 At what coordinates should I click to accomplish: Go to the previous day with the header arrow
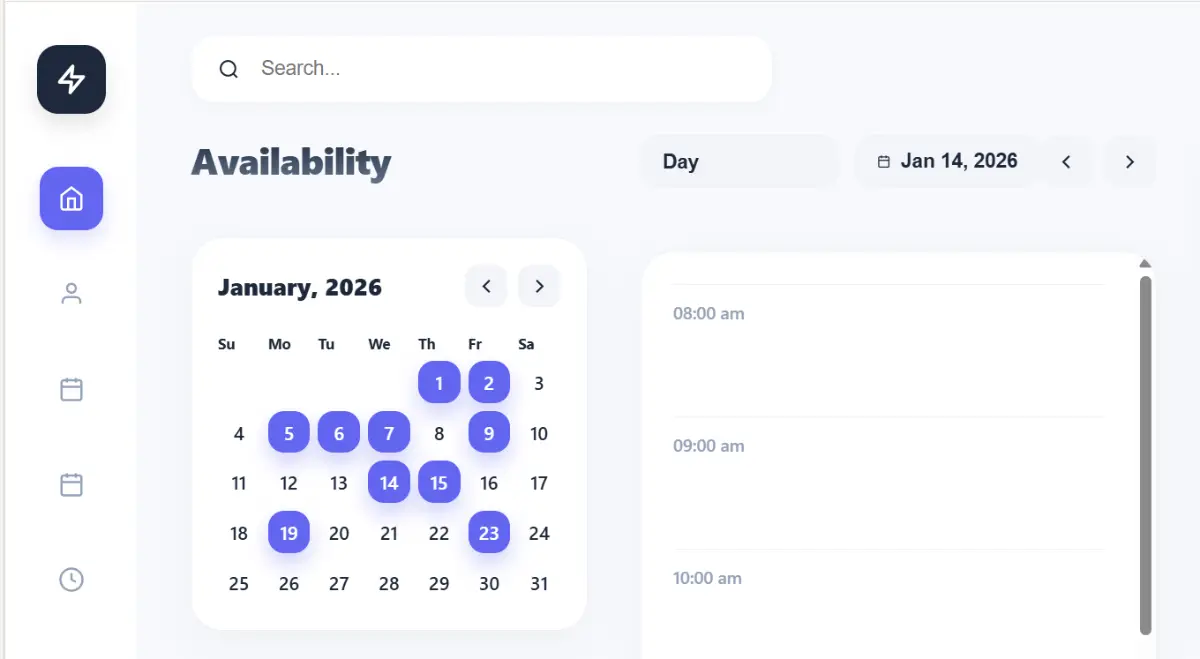pyautogui.click(x=1066, y=162)
